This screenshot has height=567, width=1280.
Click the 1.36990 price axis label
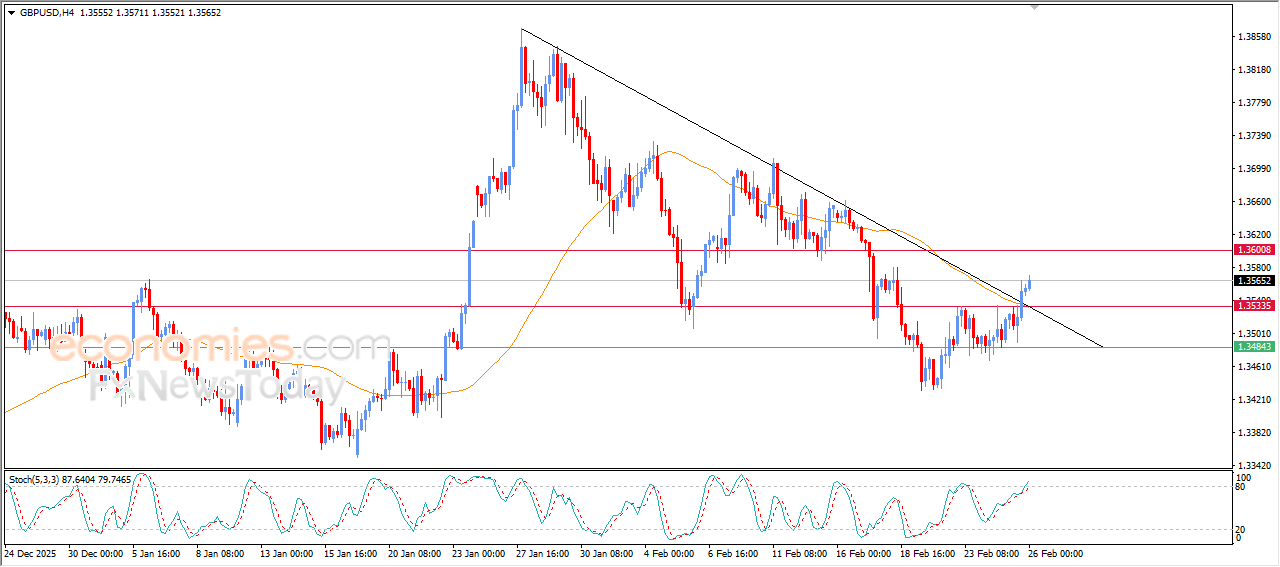(x=1254, y=169)
